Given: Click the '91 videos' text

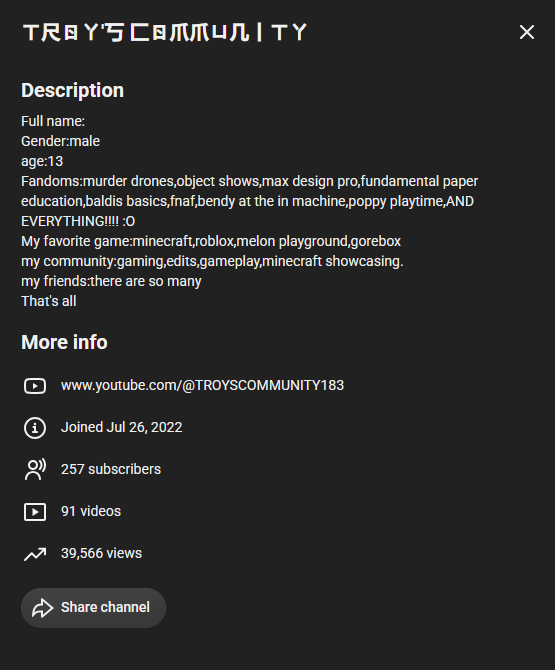Looking at the screenshot, I should [x=91, y=511].
